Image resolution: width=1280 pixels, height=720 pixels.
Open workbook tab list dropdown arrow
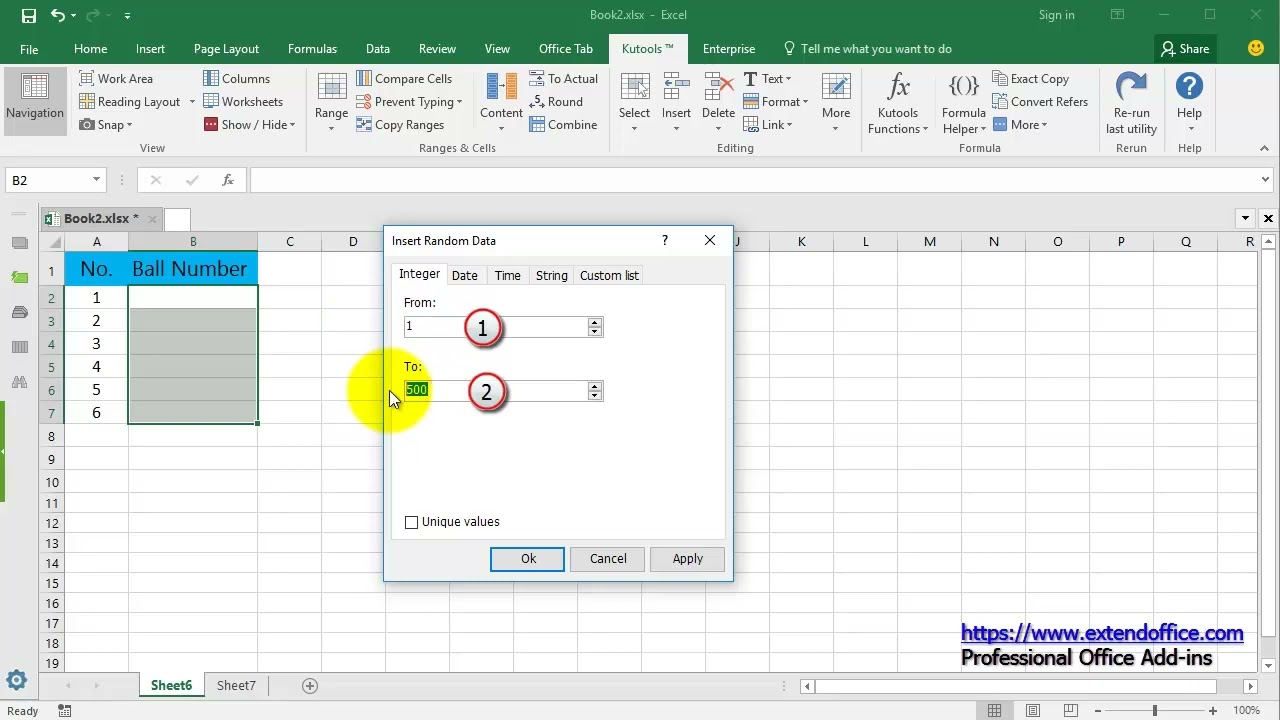click(x=1245, y=218)
